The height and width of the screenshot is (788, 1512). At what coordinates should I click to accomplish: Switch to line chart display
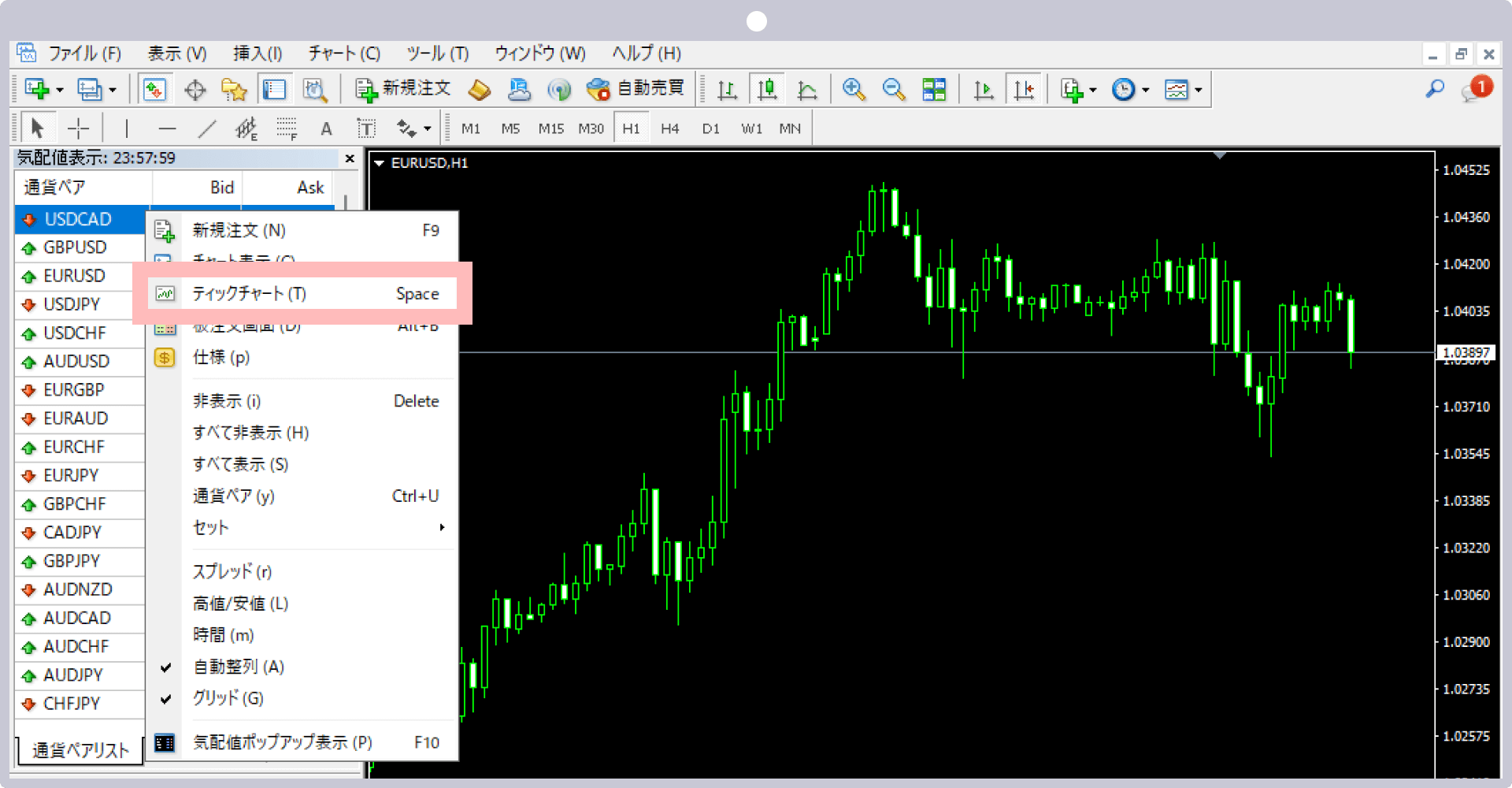point(807,89)
